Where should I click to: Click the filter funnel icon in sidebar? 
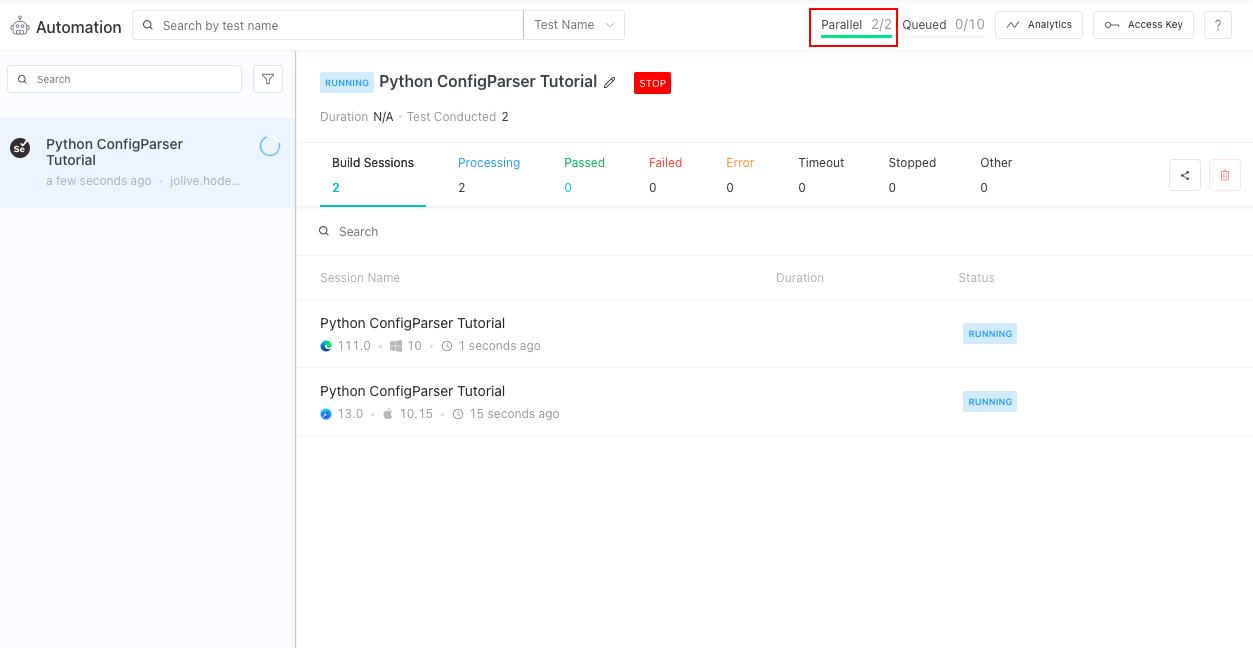coord(268,79)
